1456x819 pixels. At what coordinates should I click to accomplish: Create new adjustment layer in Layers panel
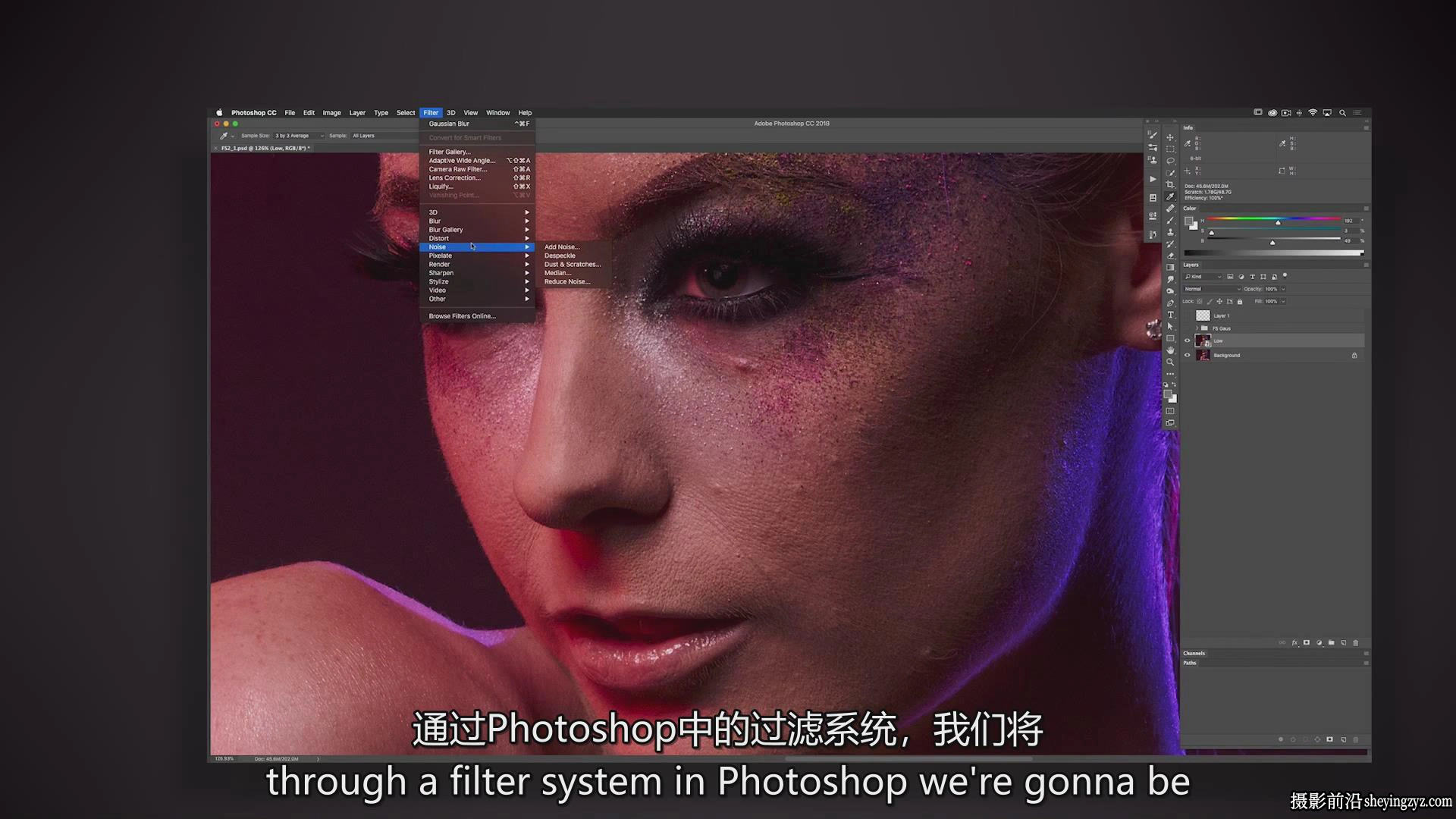1319,643
